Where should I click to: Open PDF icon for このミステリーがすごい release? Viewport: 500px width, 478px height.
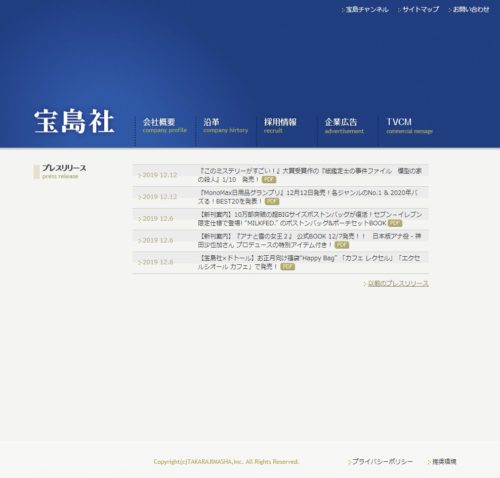(x=269, y=180)
